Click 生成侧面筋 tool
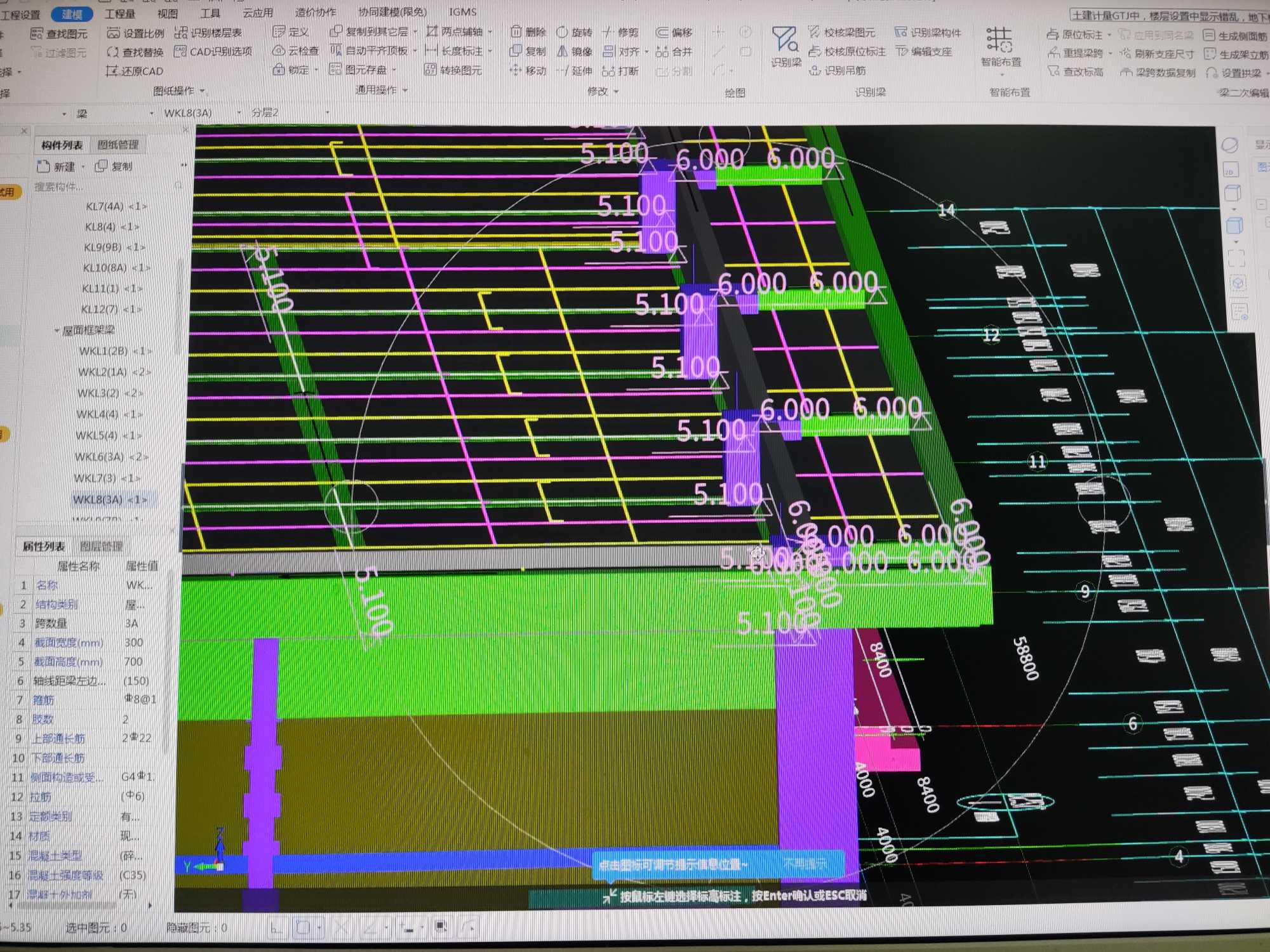The height and width of the screenshot is (952, 1270). [x=1236, y=36]
